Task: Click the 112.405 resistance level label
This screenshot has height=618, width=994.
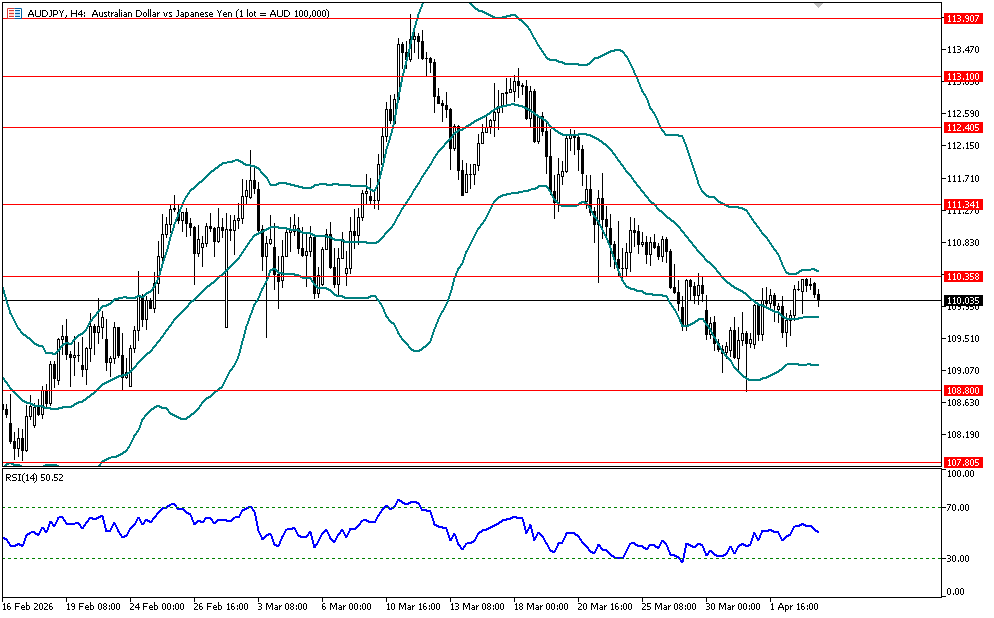Action: (961, 127)
